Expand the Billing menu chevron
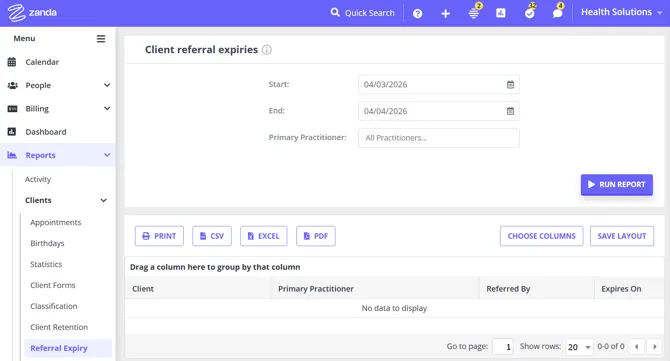The height and width of the screenshot is (361, 670). [x=107, y=109]
